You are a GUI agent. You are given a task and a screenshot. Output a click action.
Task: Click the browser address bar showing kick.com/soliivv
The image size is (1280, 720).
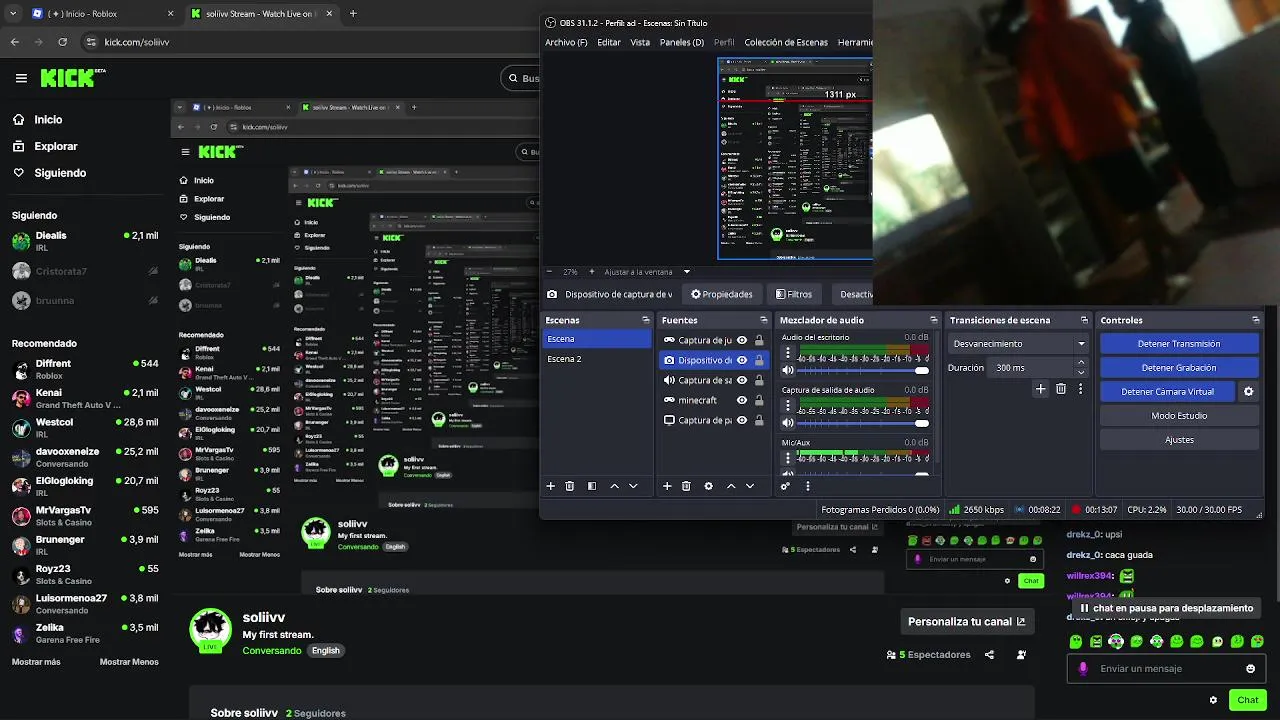click(x=310, y=42)
